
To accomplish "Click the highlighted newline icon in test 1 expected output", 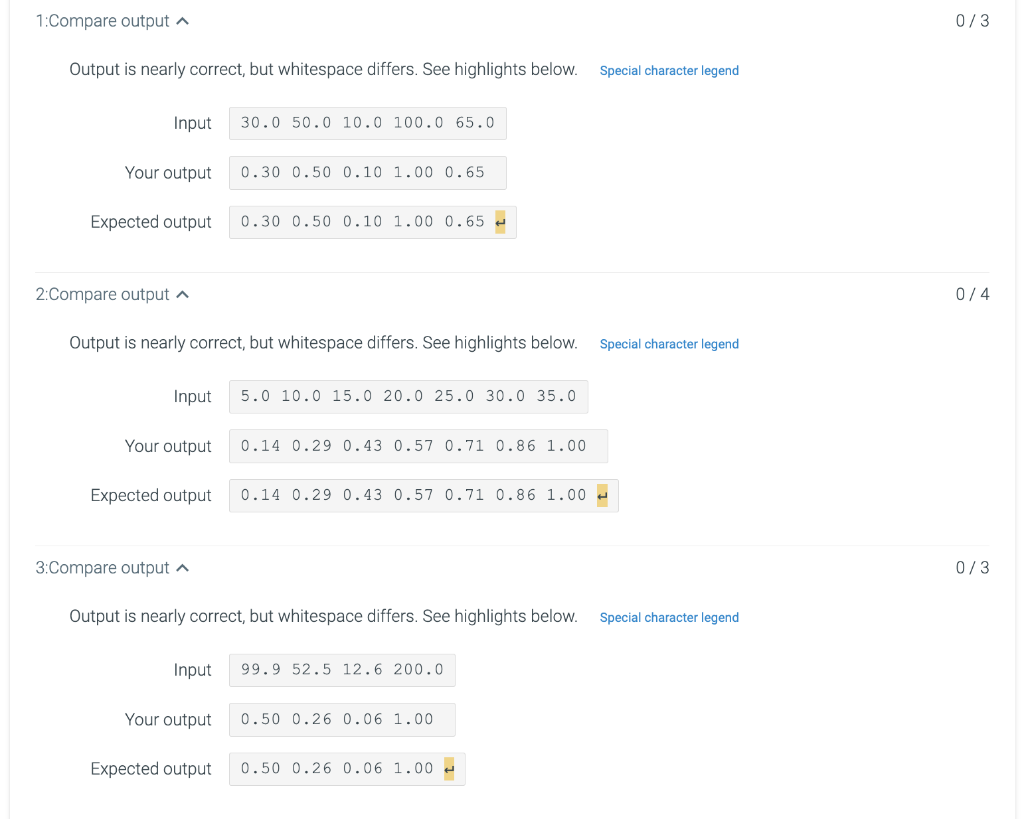I will pos(500,221).
